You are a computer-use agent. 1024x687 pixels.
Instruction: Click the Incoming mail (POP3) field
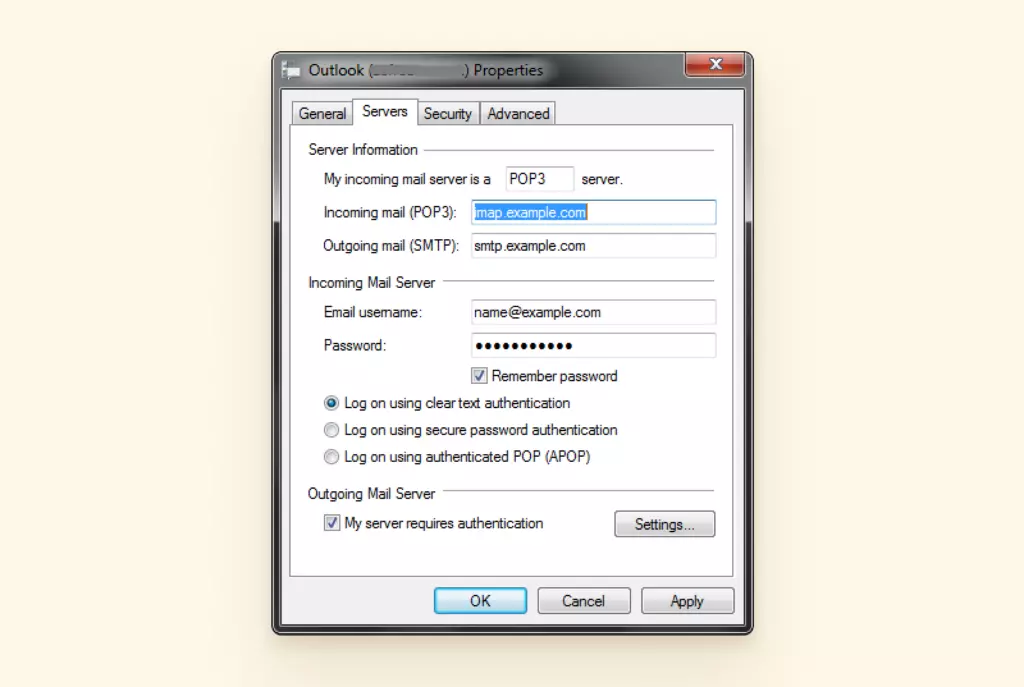pos(594,212)
